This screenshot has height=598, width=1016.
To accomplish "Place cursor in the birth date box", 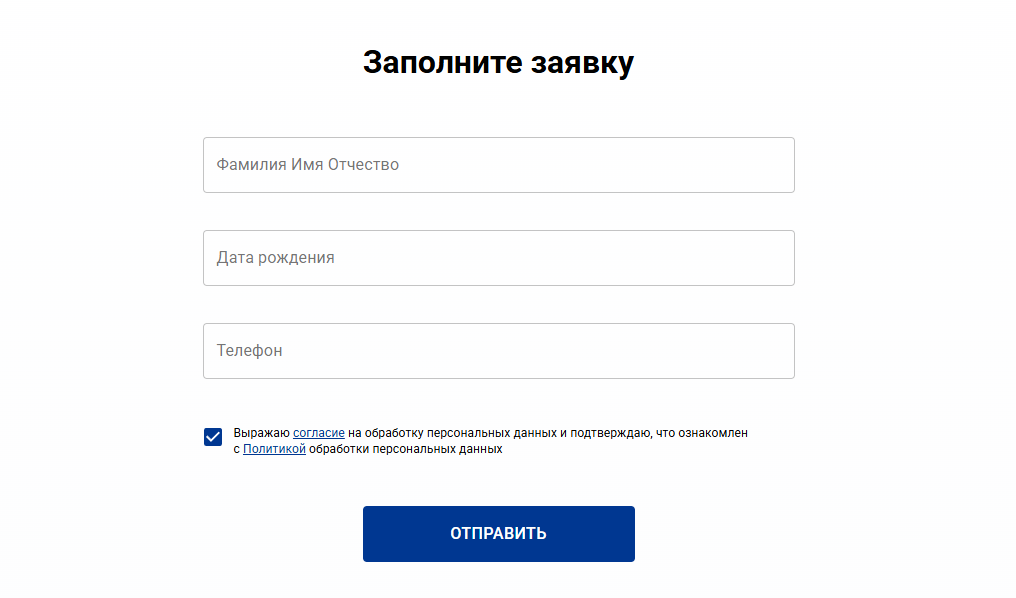I will (498, 258).
